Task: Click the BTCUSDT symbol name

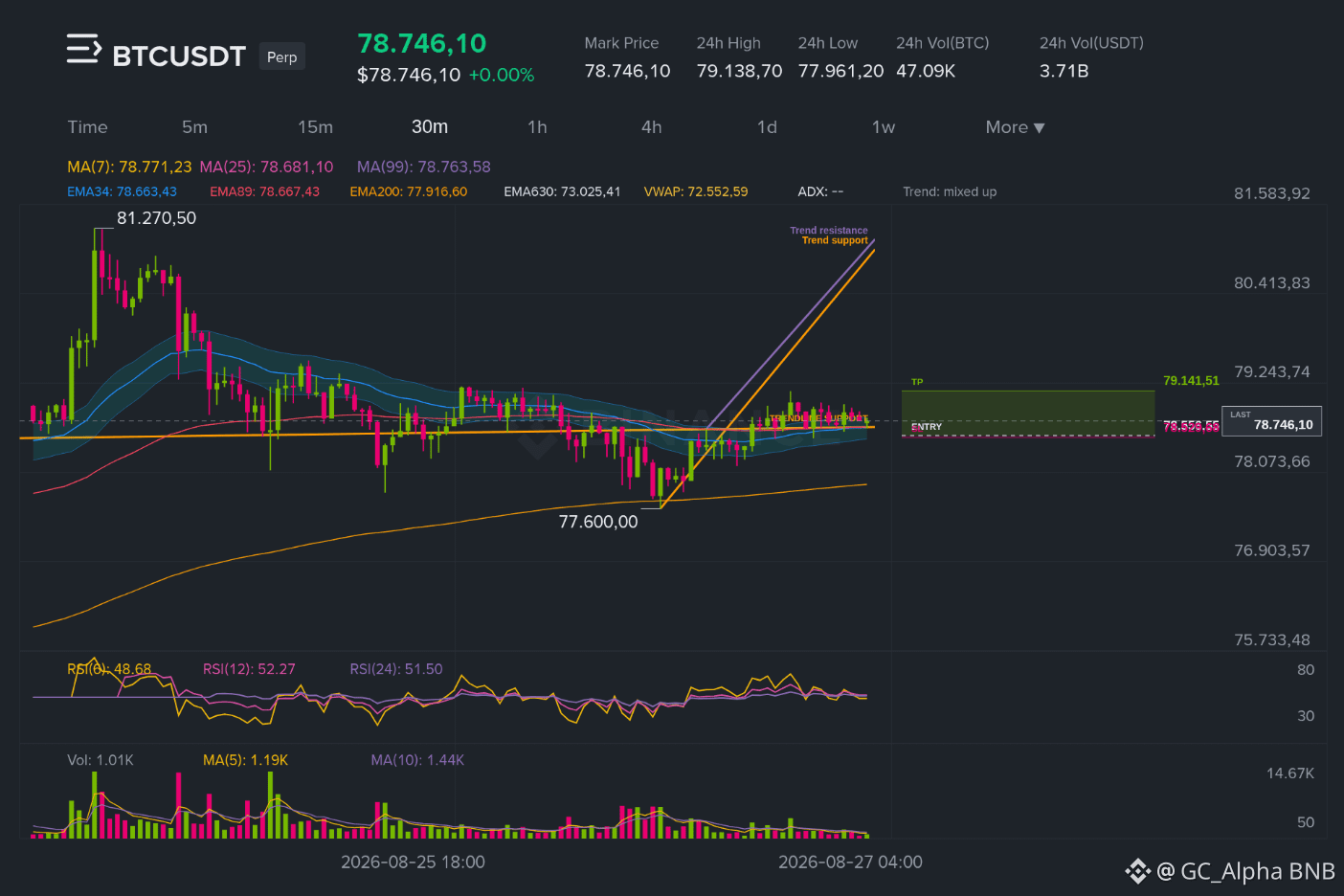Action: (x=179, y=56)
